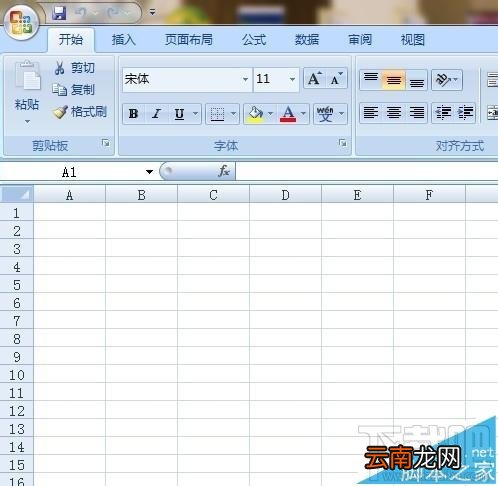The image size is (498, 486).
Task: Activate the 格式刷 format painter
Action: click(80, 112)
